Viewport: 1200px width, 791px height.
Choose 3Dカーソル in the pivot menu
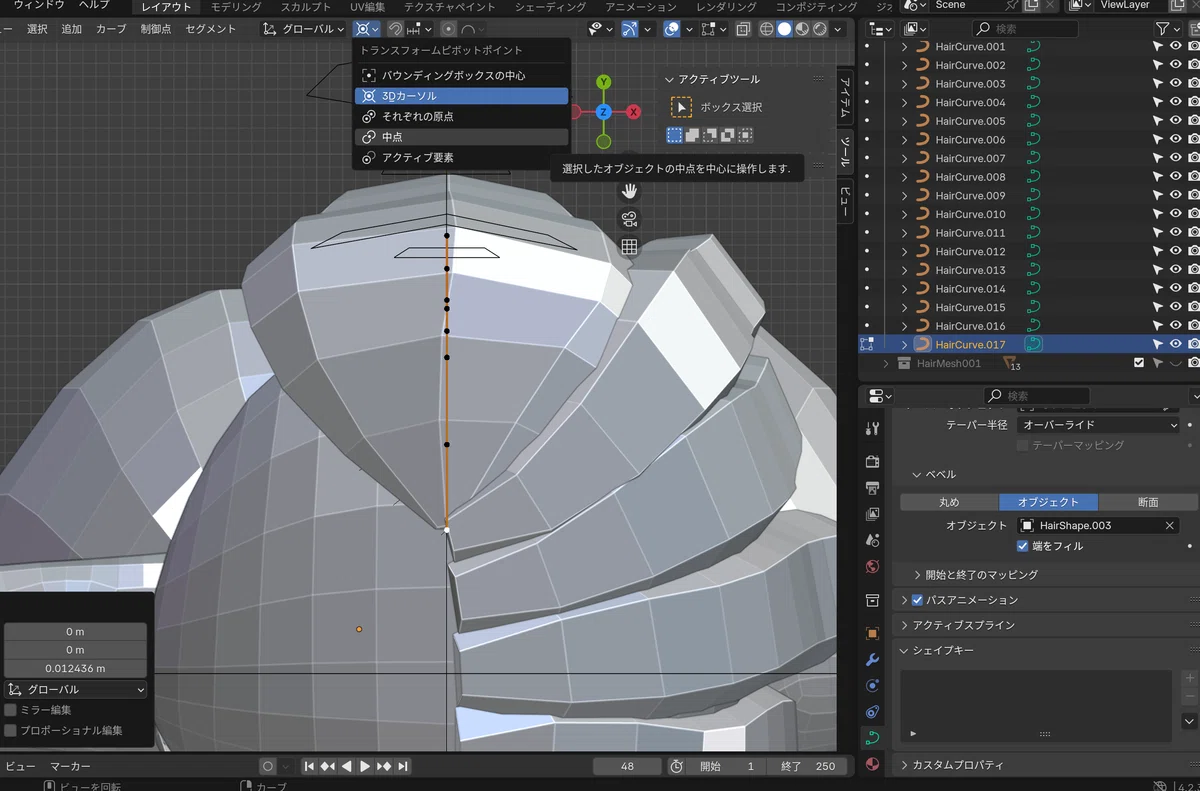pos(461,96)
